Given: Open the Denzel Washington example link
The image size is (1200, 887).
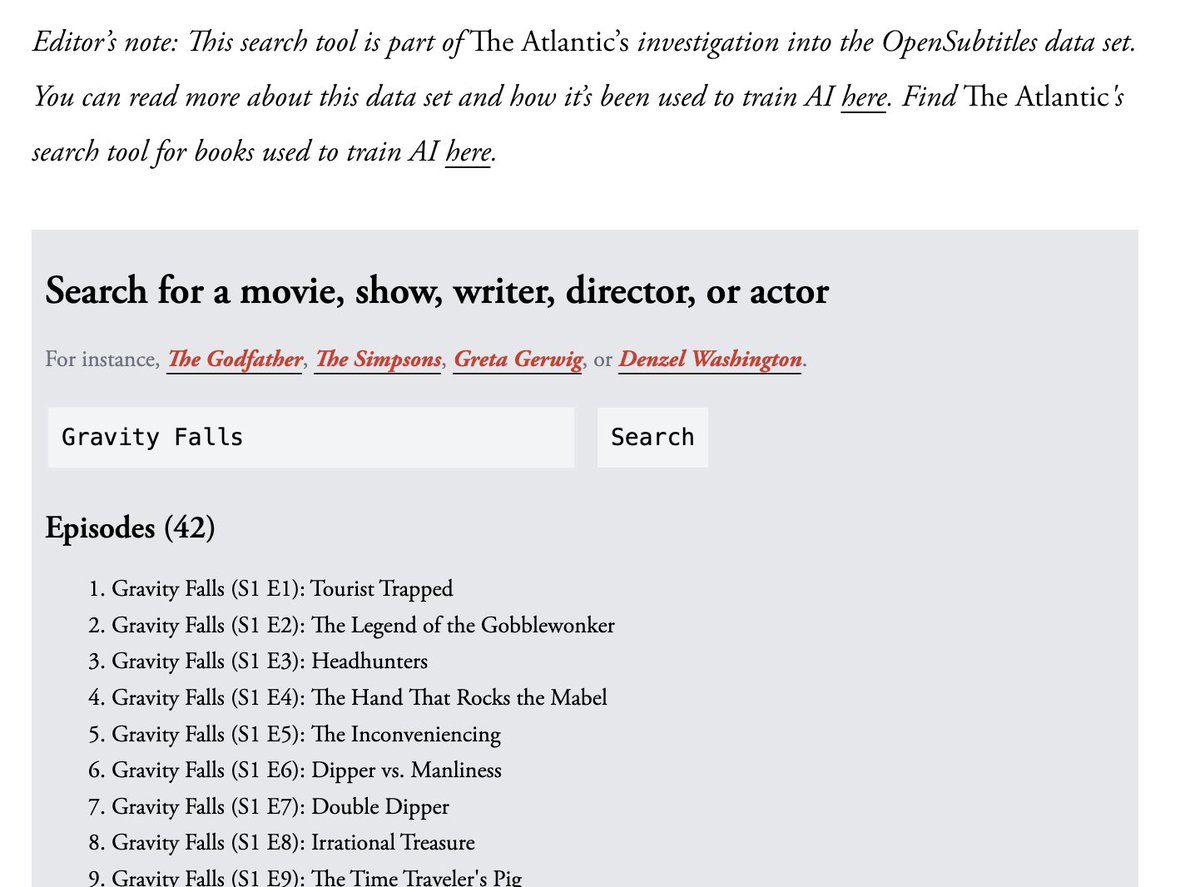Looking at the screenshot, I should 710,359.
